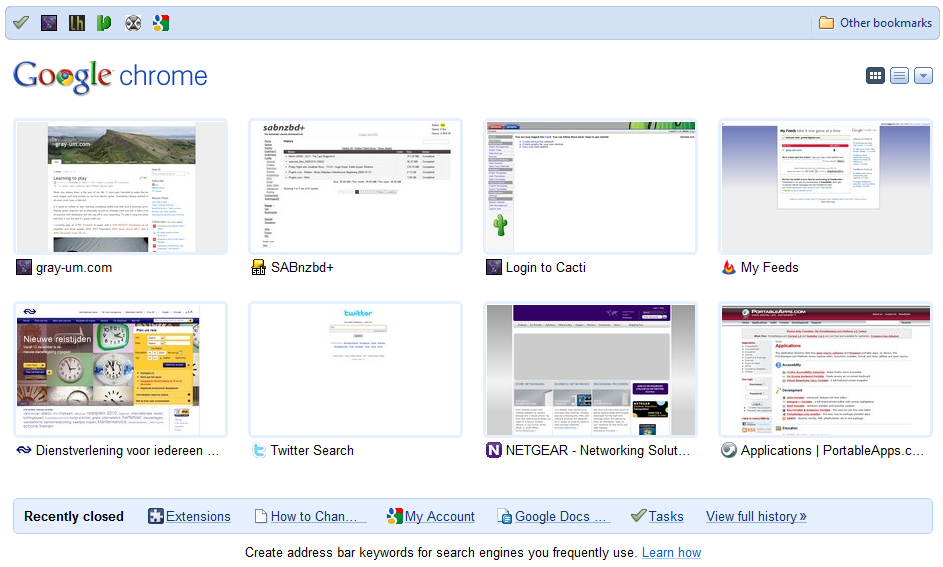Click the SABnzbd+ favicon
The height and width of the screenshot is (567, 943).
259,267
